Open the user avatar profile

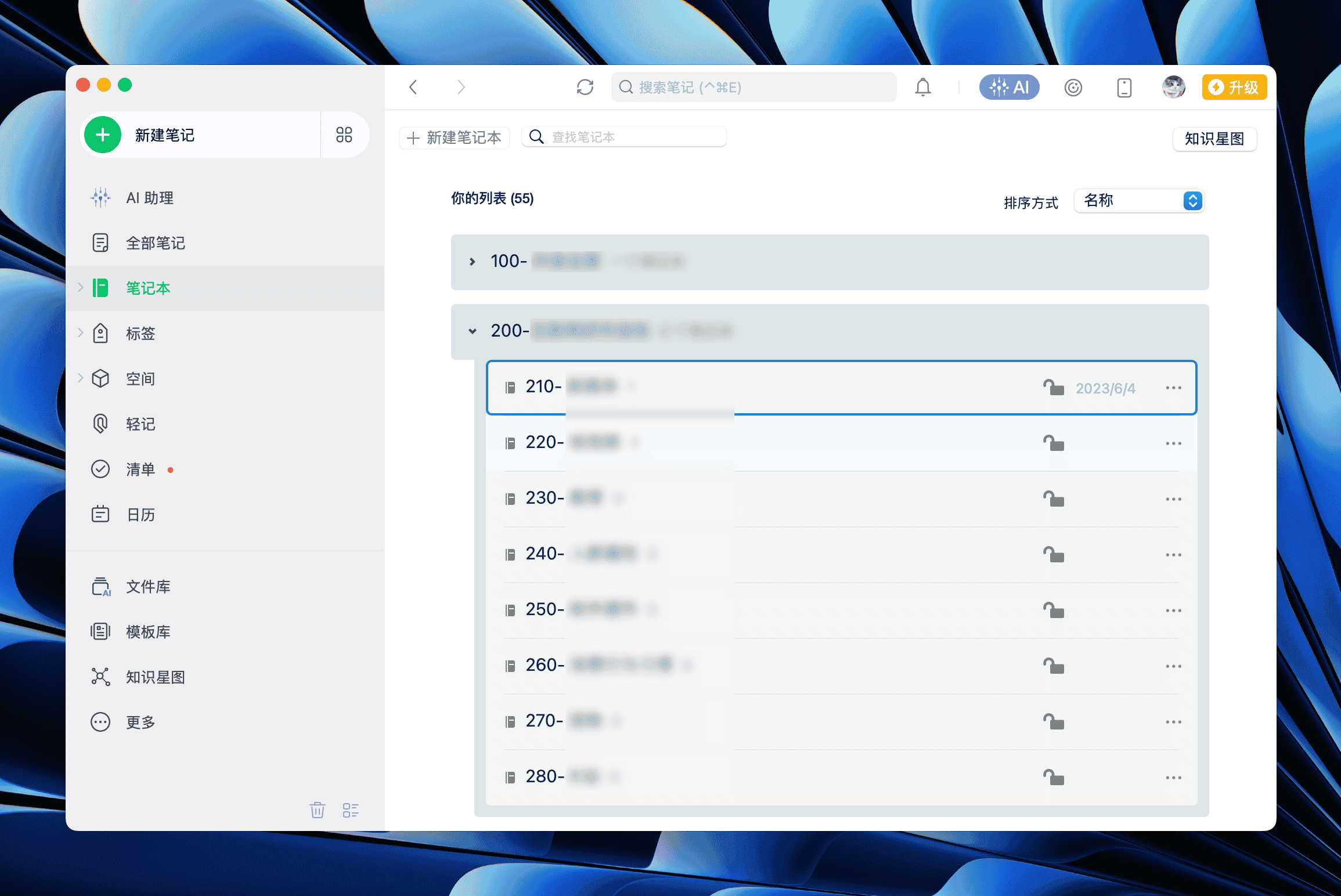(x=1174, y=87)
